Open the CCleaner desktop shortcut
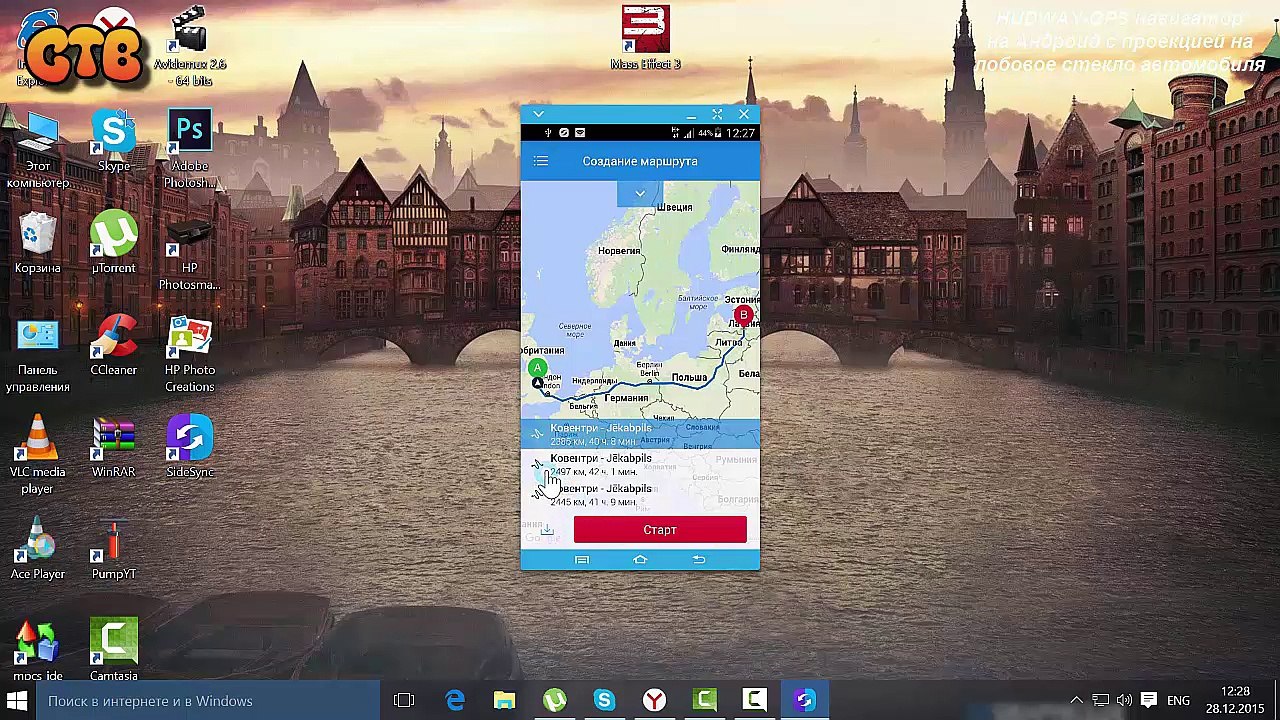This screenshot has width=1280, height=720. point(114,346)
